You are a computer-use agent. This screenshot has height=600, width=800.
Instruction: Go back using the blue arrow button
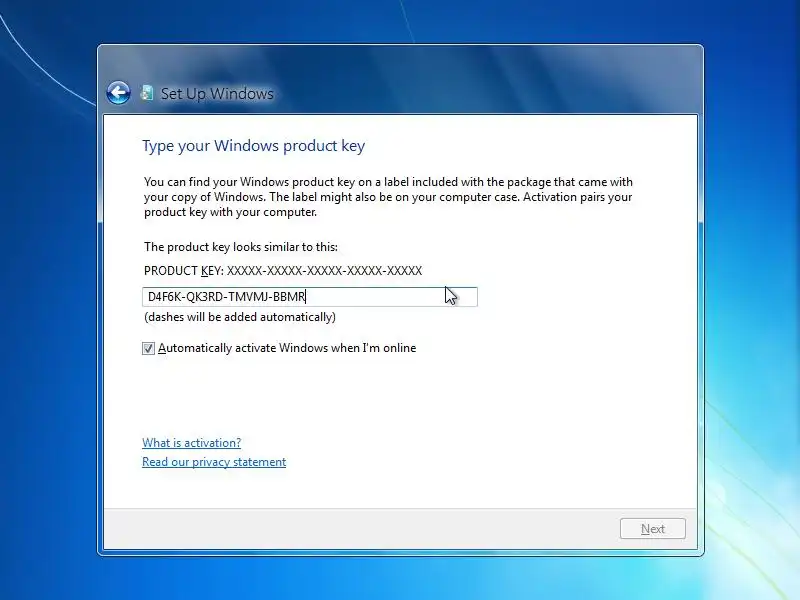point(118,93)
